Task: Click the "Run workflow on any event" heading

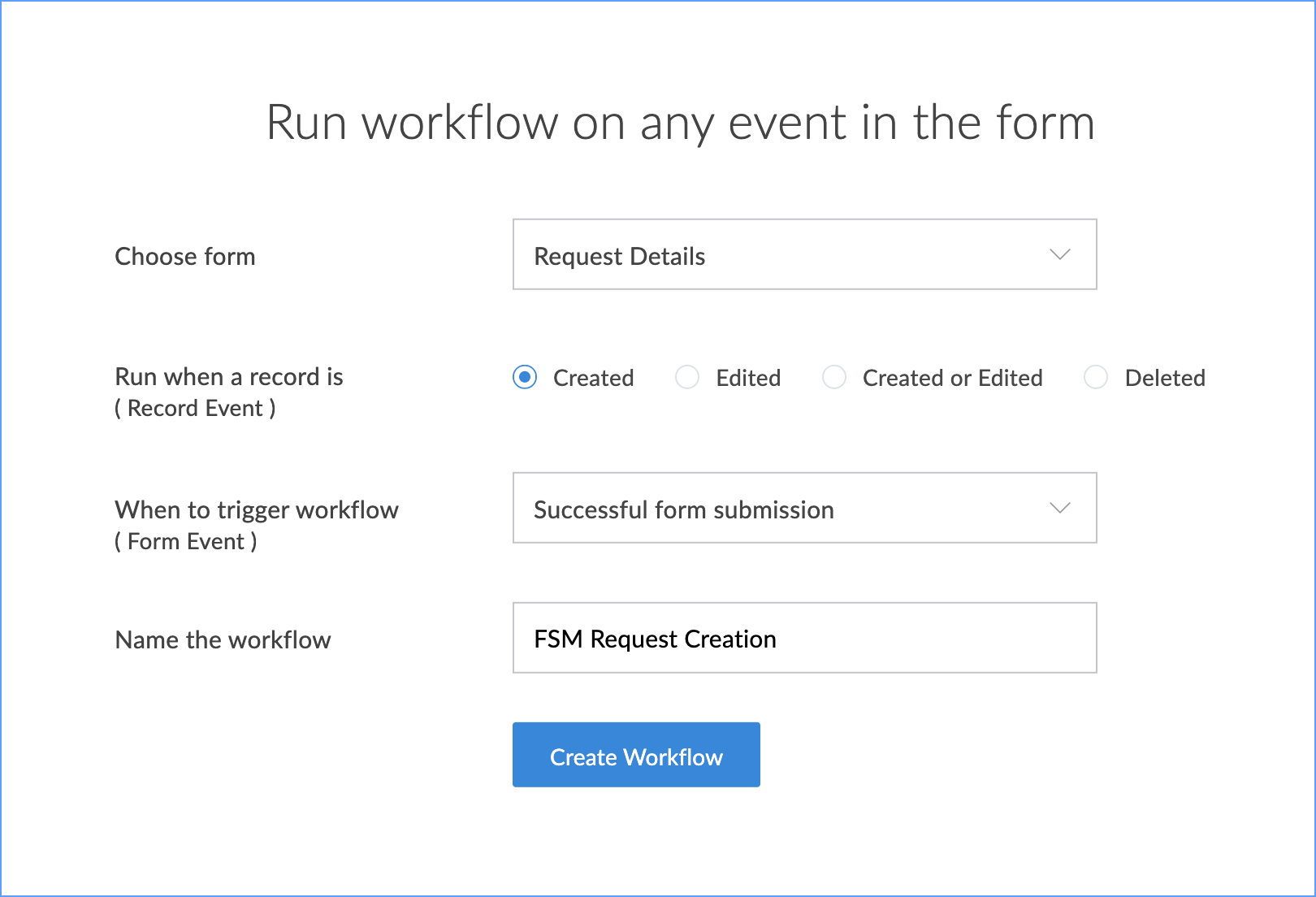Action: tap(681, 123)
